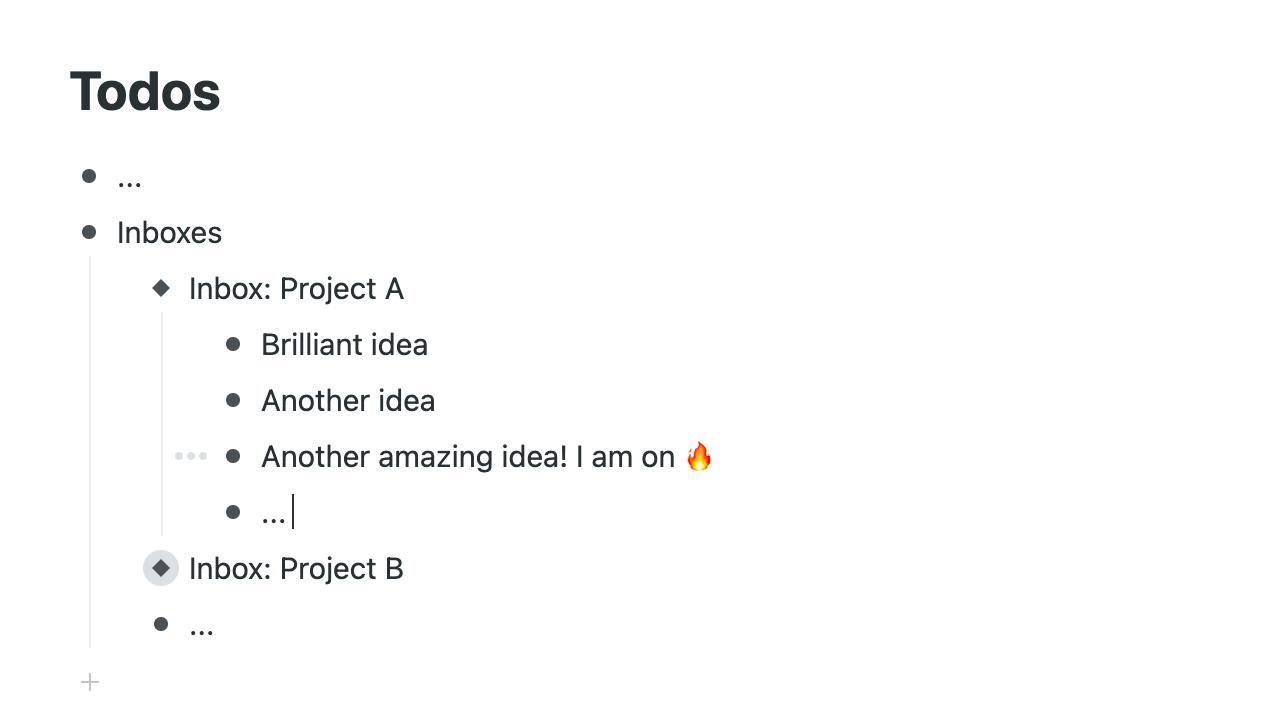1280x720 pixels.
Task: Click the highlighted diamond bullet of Inbox: Project B
Action: tap(161, 568)
